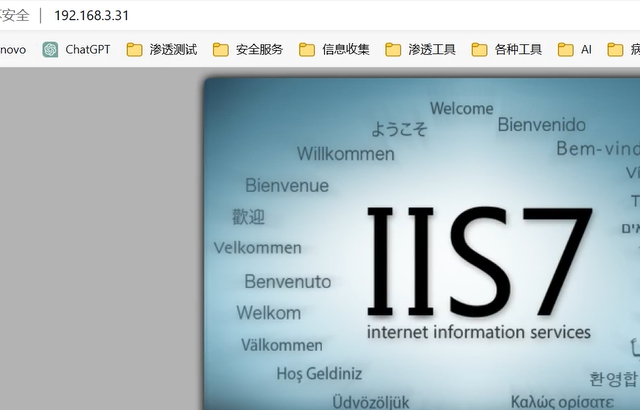Click the 'Welcome' text in IIS image

tap(461, 108)
